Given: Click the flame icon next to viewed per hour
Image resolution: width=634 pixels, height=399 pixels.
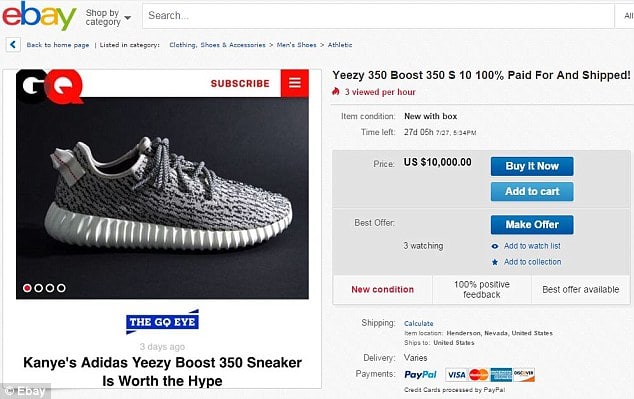Looking at the screenshot, I should coord(336,92).
